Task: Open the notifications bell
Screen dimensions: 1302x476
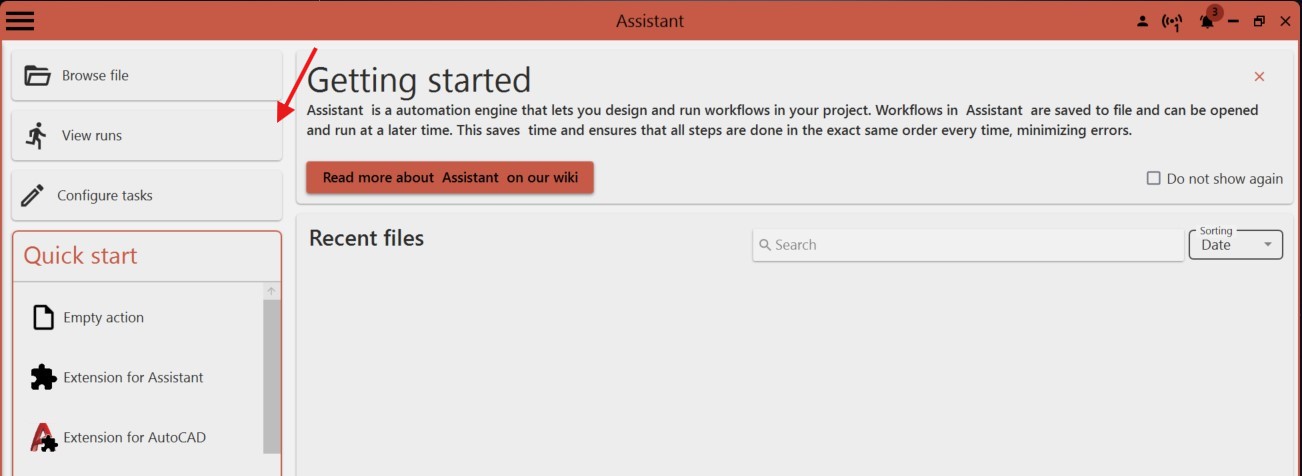Action: coord(1208,21)
